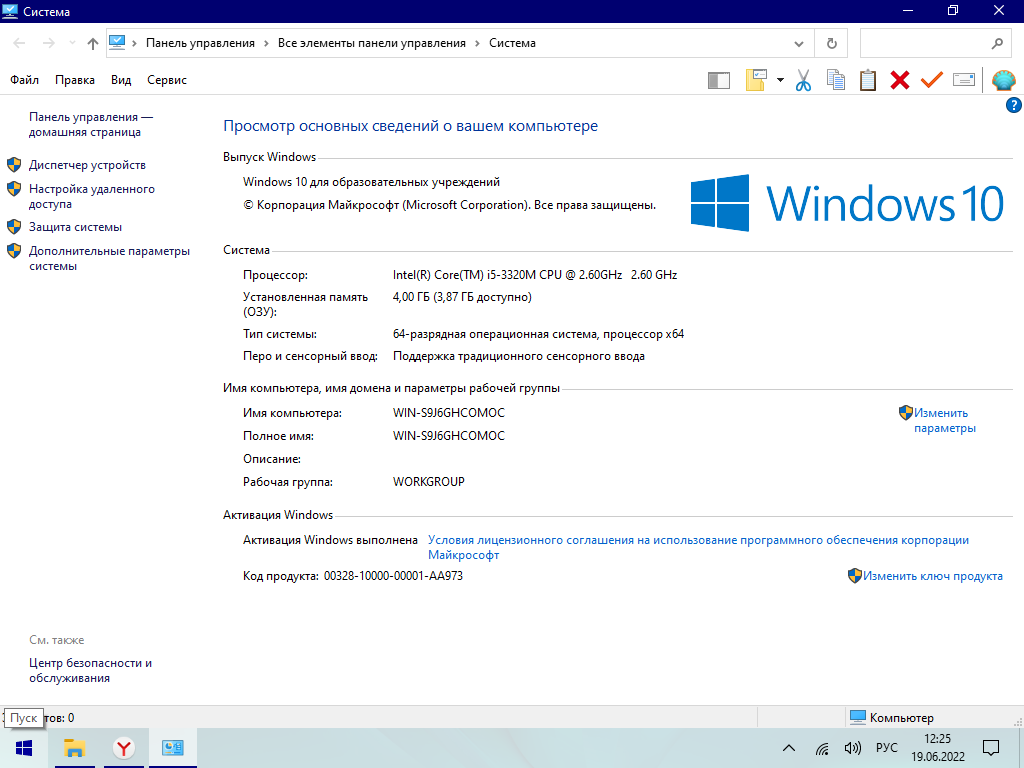Click the Copy icon in toolbar

pos(835,80)
